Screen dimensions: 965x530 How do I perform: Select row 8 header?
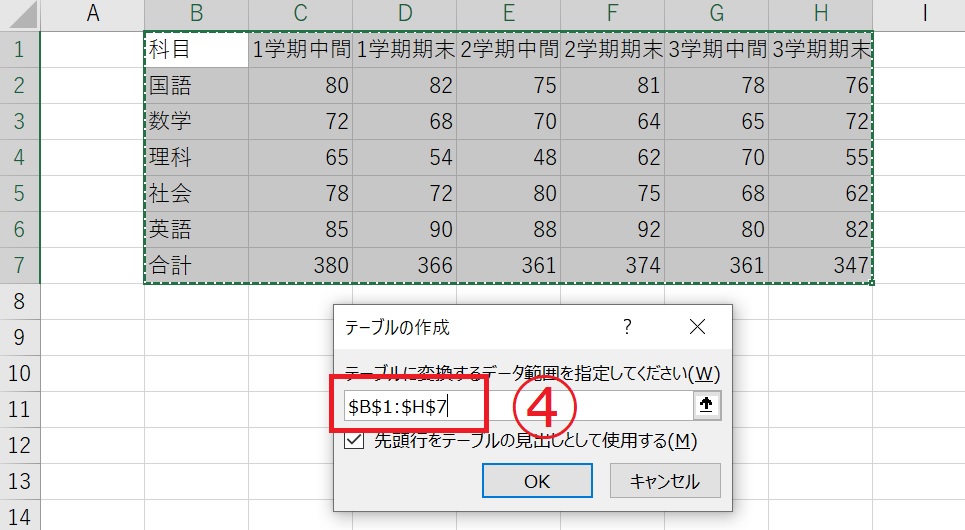[x=20, y=301]
